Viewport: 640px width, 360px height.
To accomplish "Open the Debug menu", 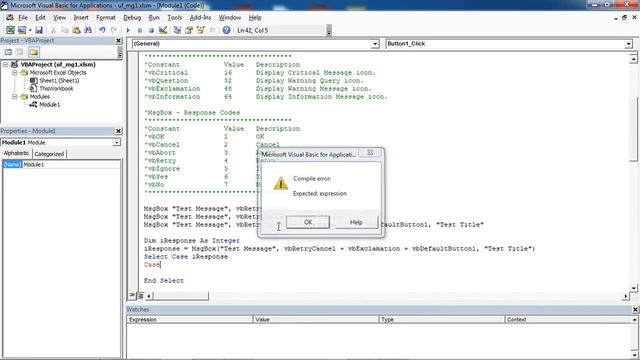I will coord(132,18).
